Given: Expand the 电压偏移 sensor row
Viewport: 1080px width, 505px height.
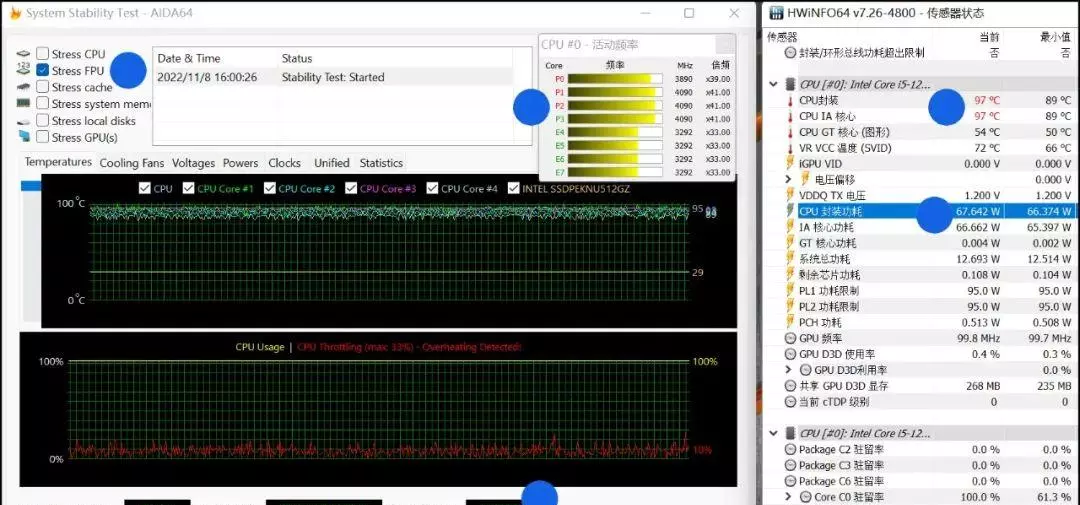Looking at the screenshot, I should (789, 180).
